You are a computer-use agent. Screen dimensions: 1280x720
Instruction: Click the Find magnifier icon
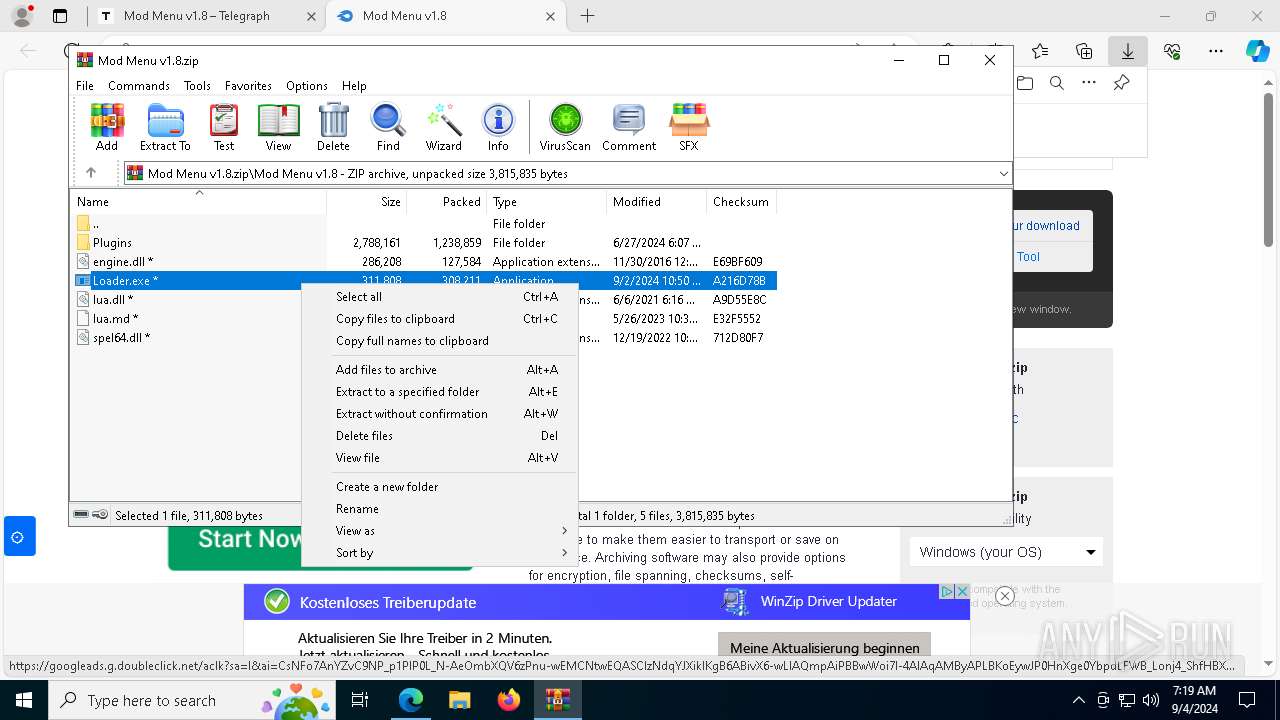(x=388, y=127)
